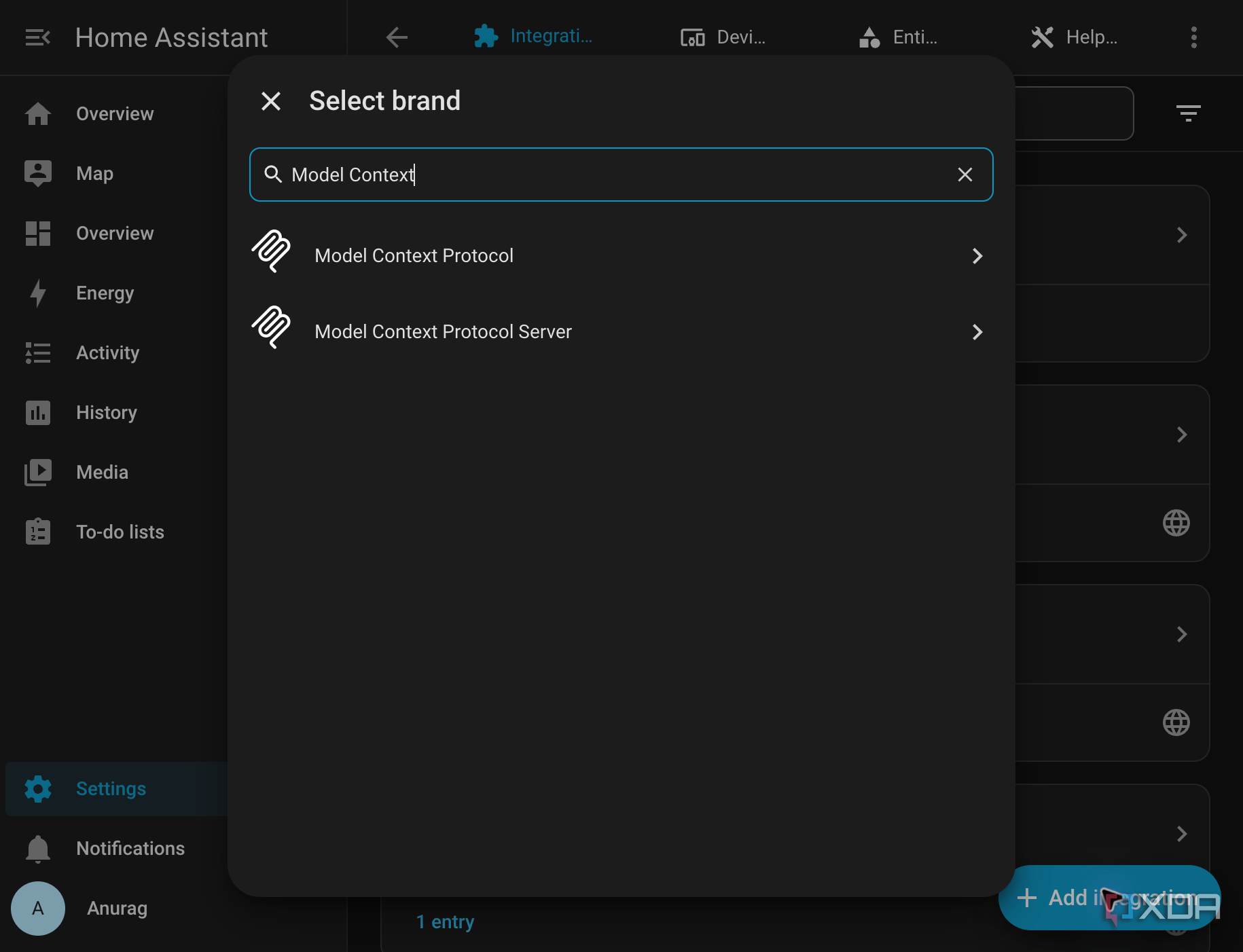Click the brand search input field

point(621,175)
